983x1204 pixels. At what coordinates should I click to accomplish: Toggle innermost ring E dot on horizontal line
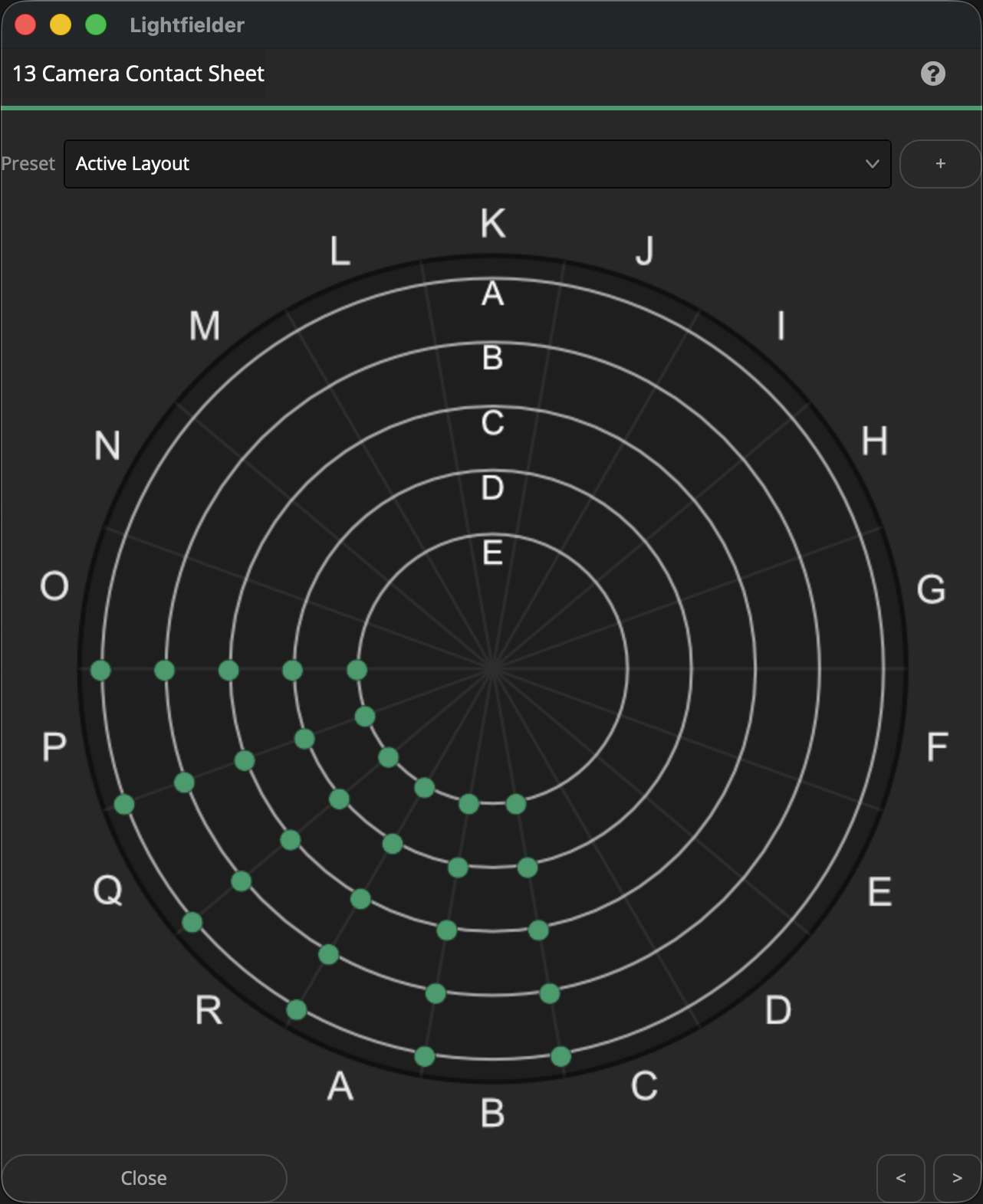[x=357, y=671]
